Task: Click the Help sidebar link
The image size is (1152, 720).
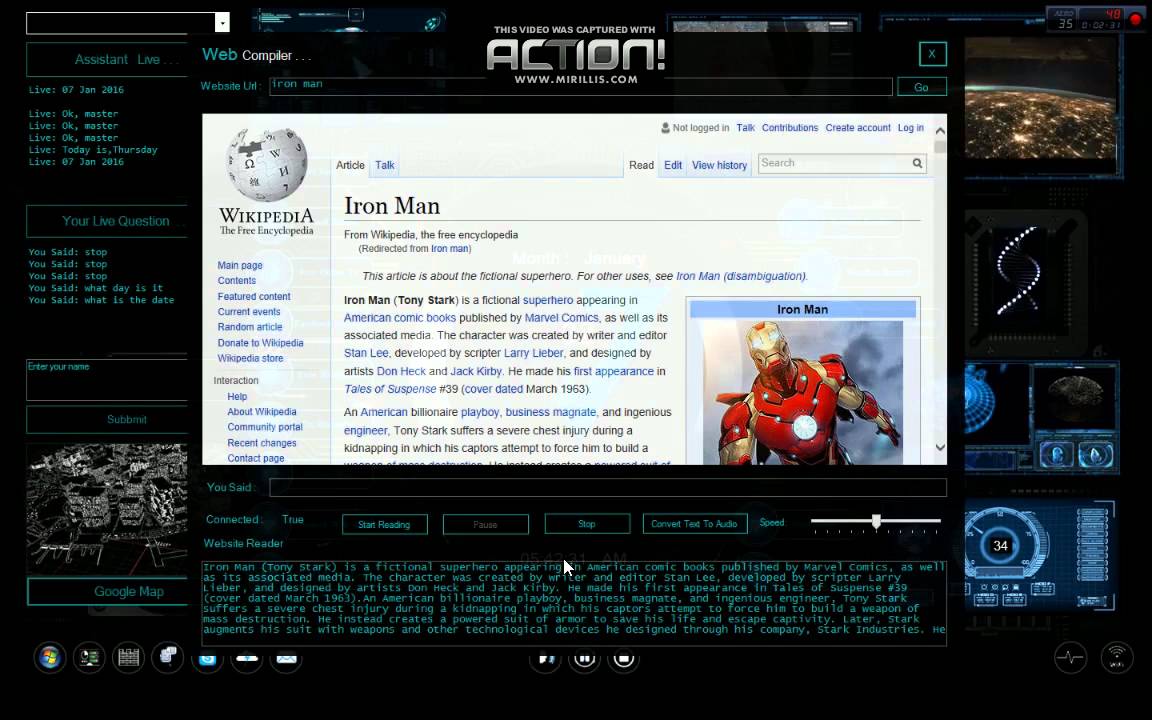Action: point(237,397)
